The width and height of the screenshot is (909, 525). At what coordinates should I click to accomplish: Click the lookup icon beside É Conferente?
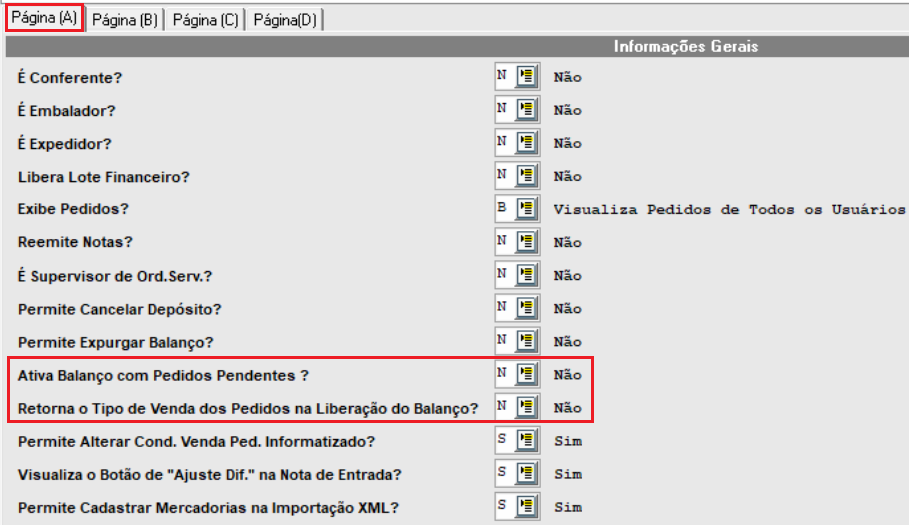click(528, 77)
